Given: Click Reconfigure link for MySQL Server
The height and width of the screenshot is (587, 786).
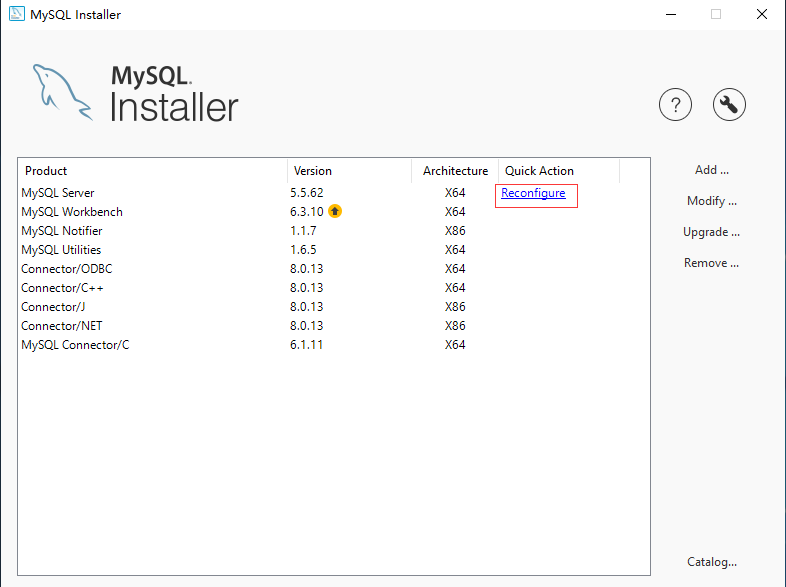Looking at the screenshot, I should coord(533,193).
